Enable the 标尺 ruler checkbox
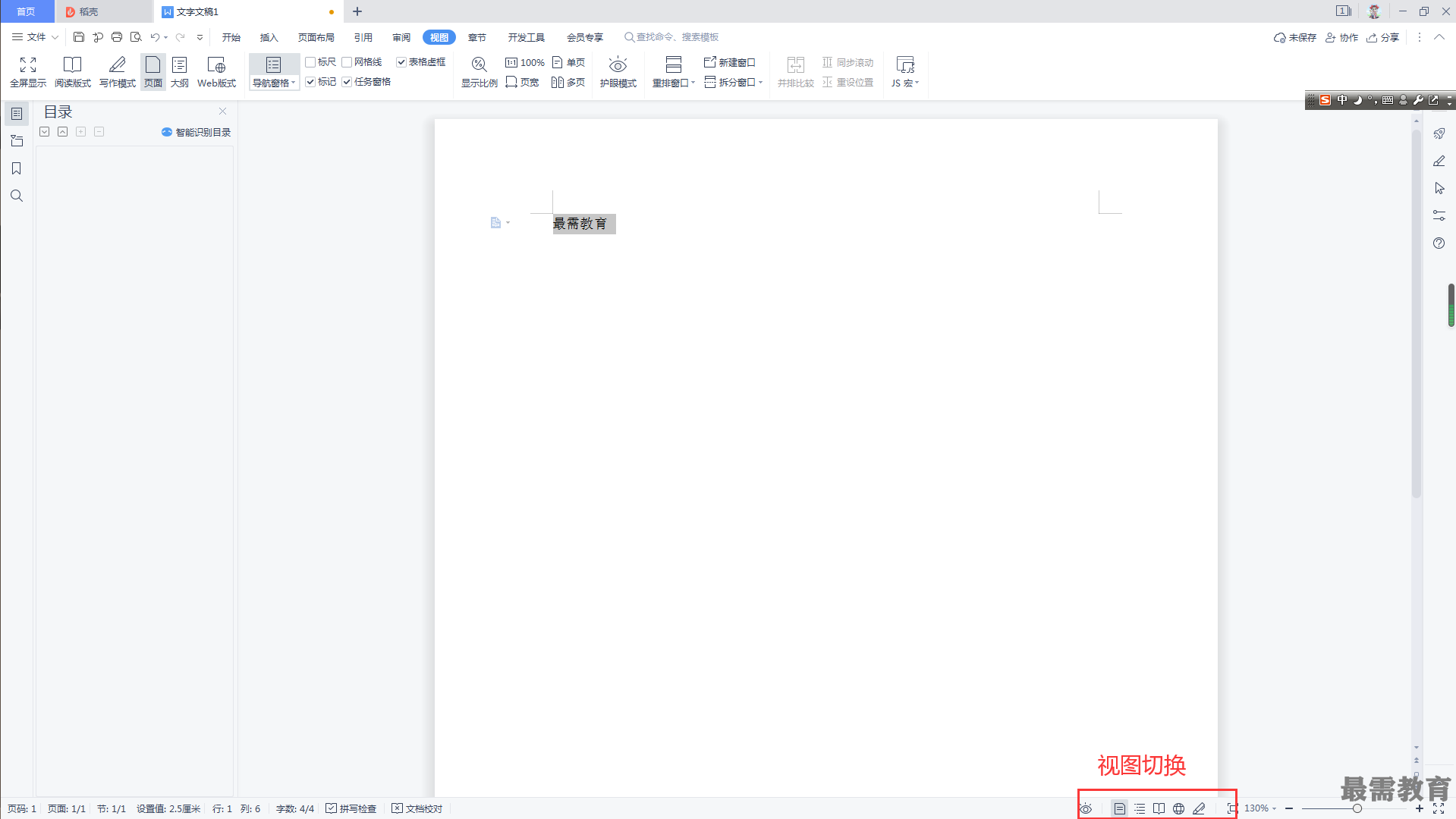The height and width of the screenshot is (819, 1456). [x=310, y=62]
